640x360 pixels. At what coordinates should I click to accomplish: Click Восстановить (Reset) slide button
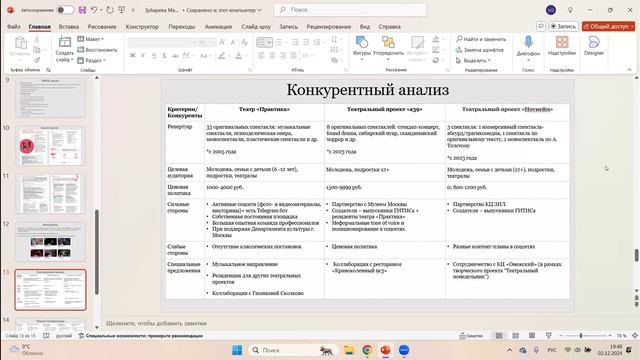97,50
